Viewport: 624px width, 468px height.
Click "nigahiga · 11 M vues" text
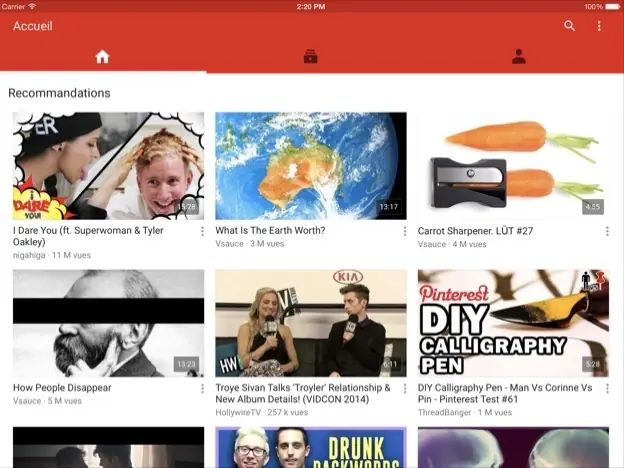pyautogui.click(x=52, y=255)
